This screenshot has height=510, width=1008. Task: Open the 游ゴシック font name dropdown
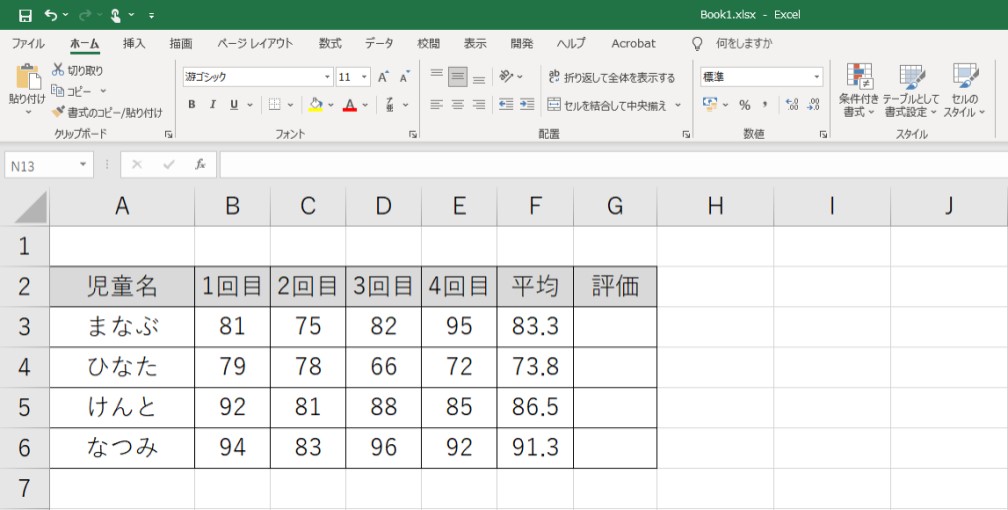[327, 77]
